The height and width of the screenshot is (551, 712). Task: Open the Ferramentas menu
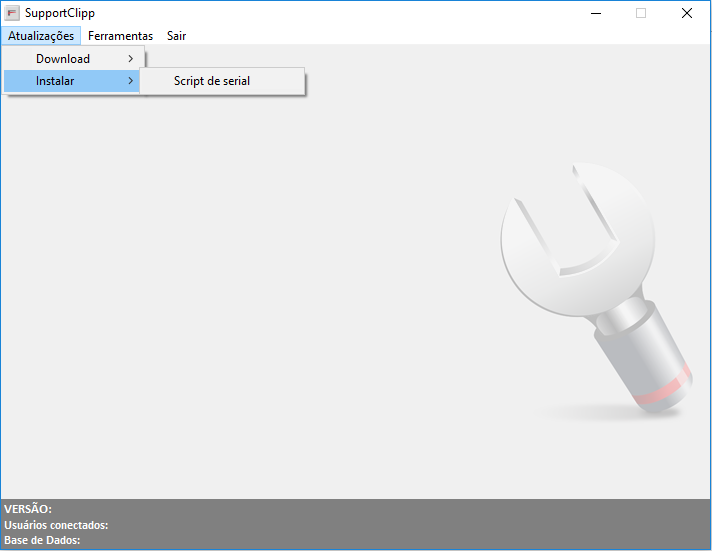click(120, 36)
